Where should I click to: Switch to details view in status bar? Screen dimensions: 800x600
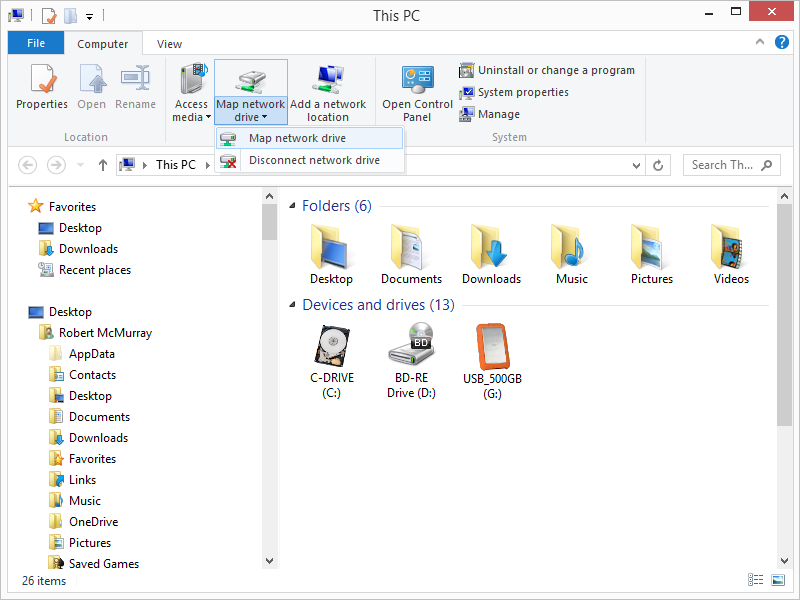(755, 580)
